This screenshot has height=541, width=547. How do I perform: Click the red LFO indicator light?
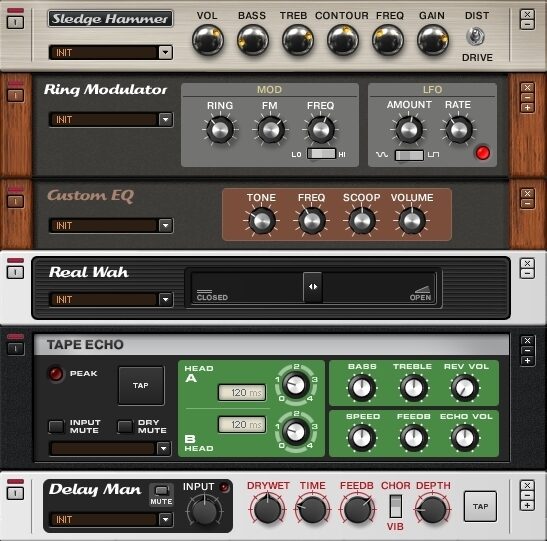pyautogui.click(x=483, y=153)
